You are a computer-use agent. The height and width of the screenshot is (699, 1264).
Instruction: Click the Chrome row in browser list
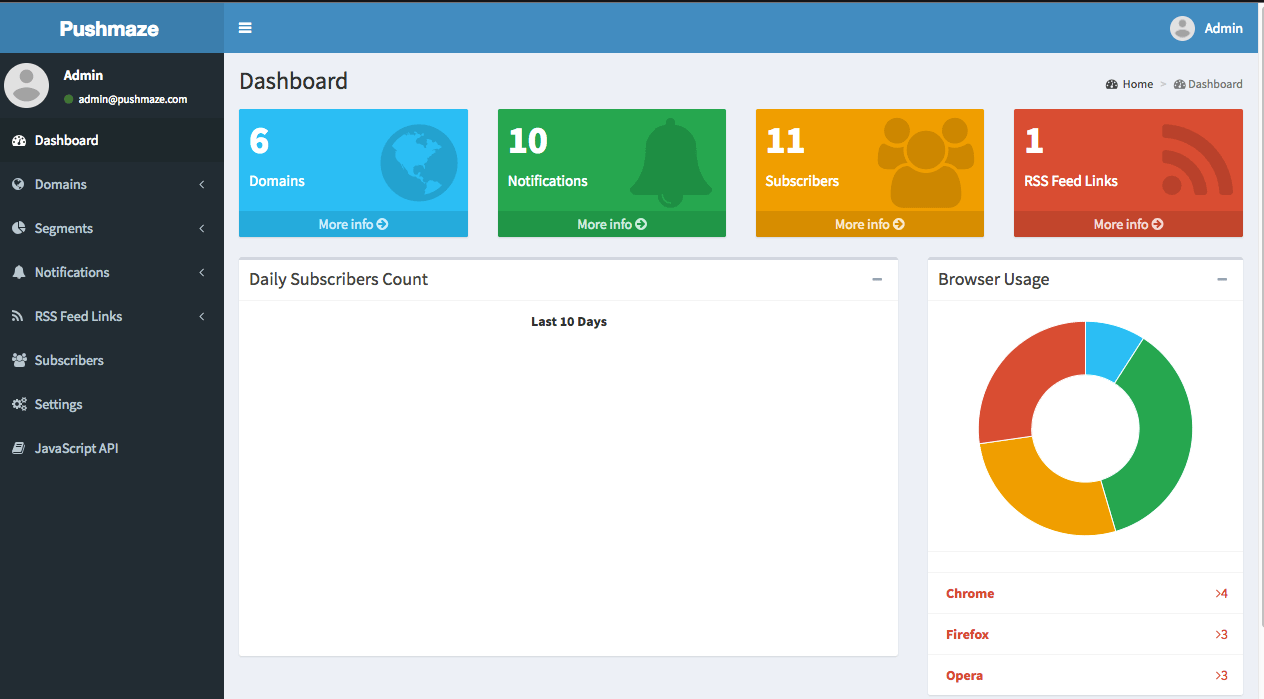1086,593
